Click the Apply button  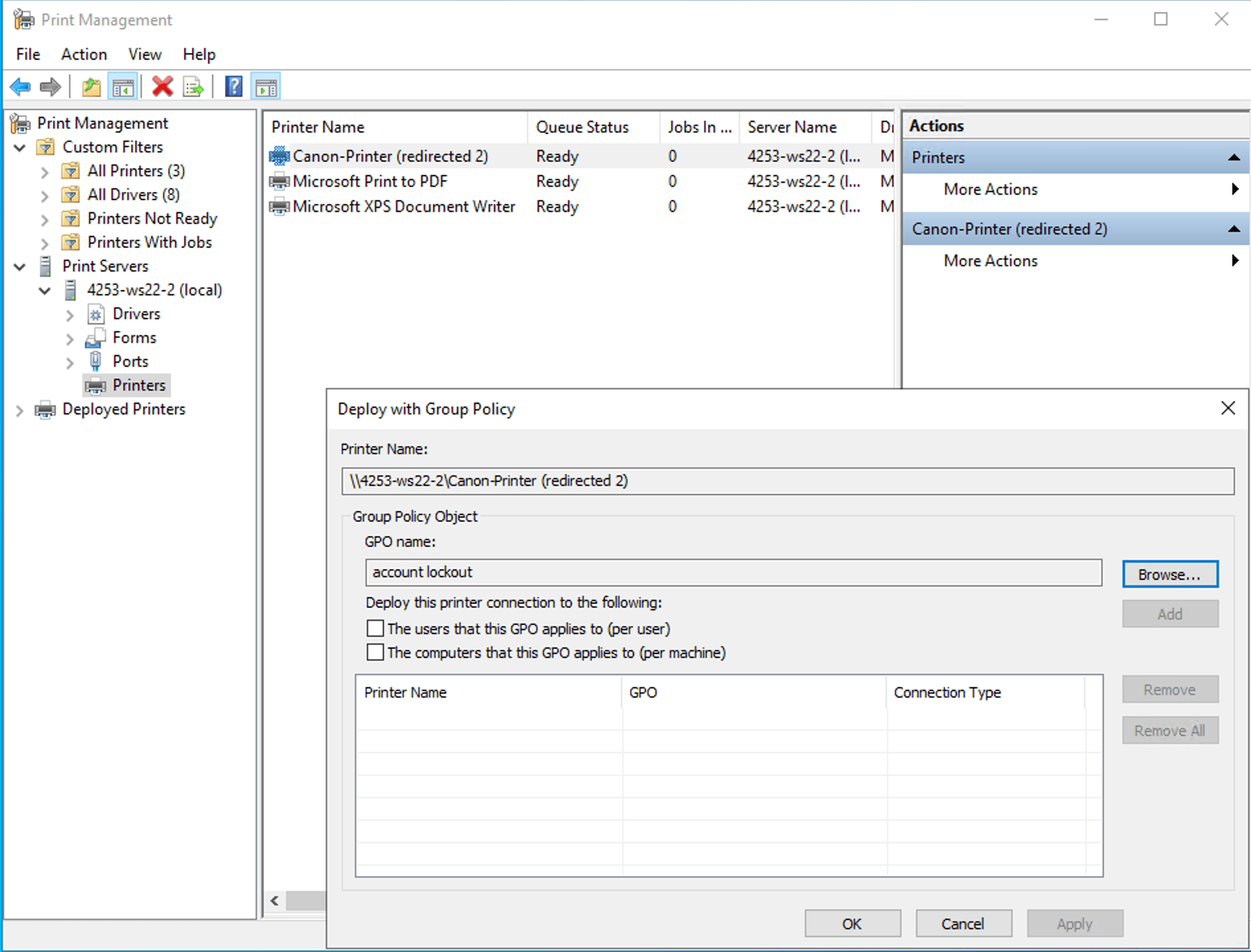(1074, 924)
